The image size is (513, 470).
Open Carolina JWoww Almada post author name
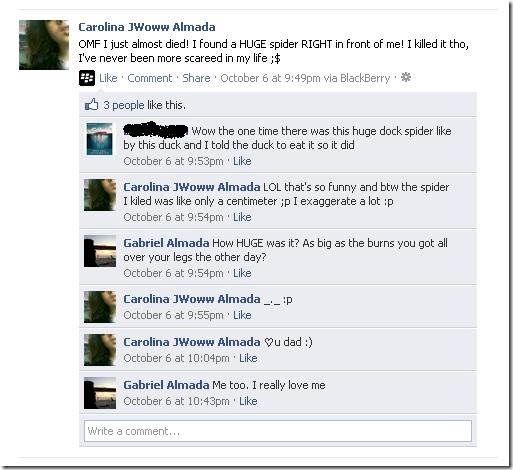click(x=147, y=27)
